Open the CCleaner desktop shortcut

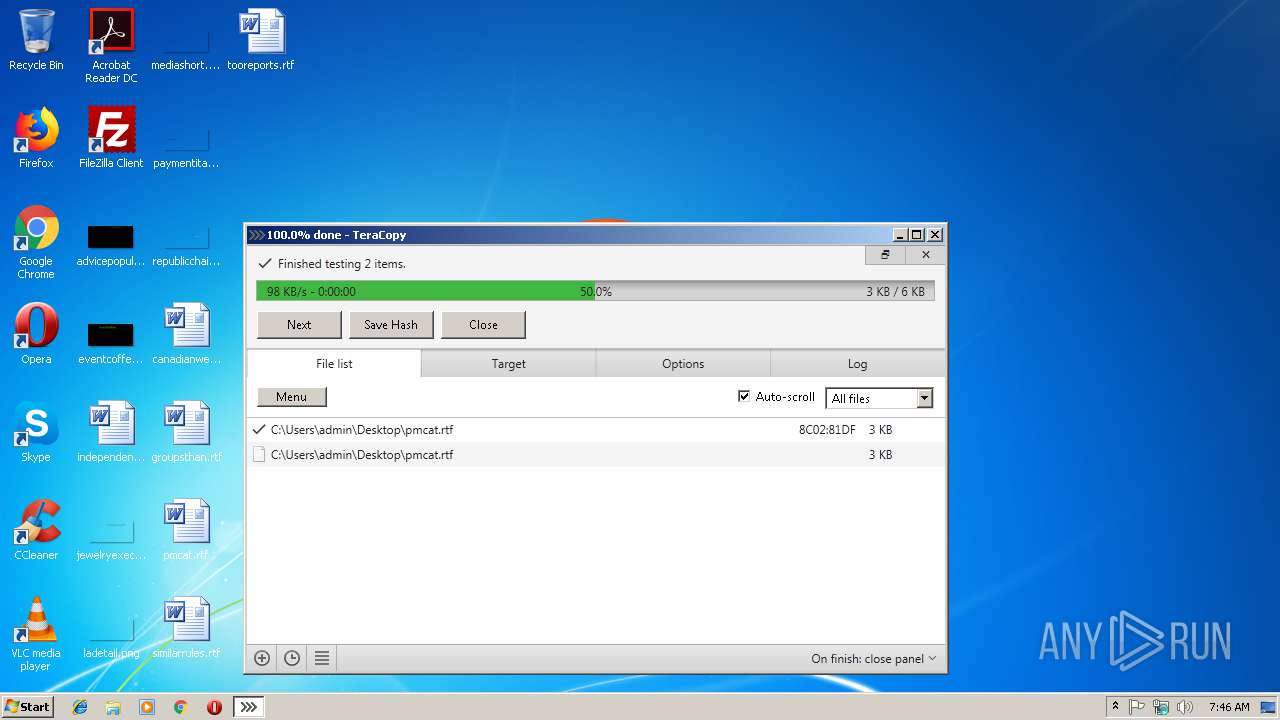pos(36,530)
